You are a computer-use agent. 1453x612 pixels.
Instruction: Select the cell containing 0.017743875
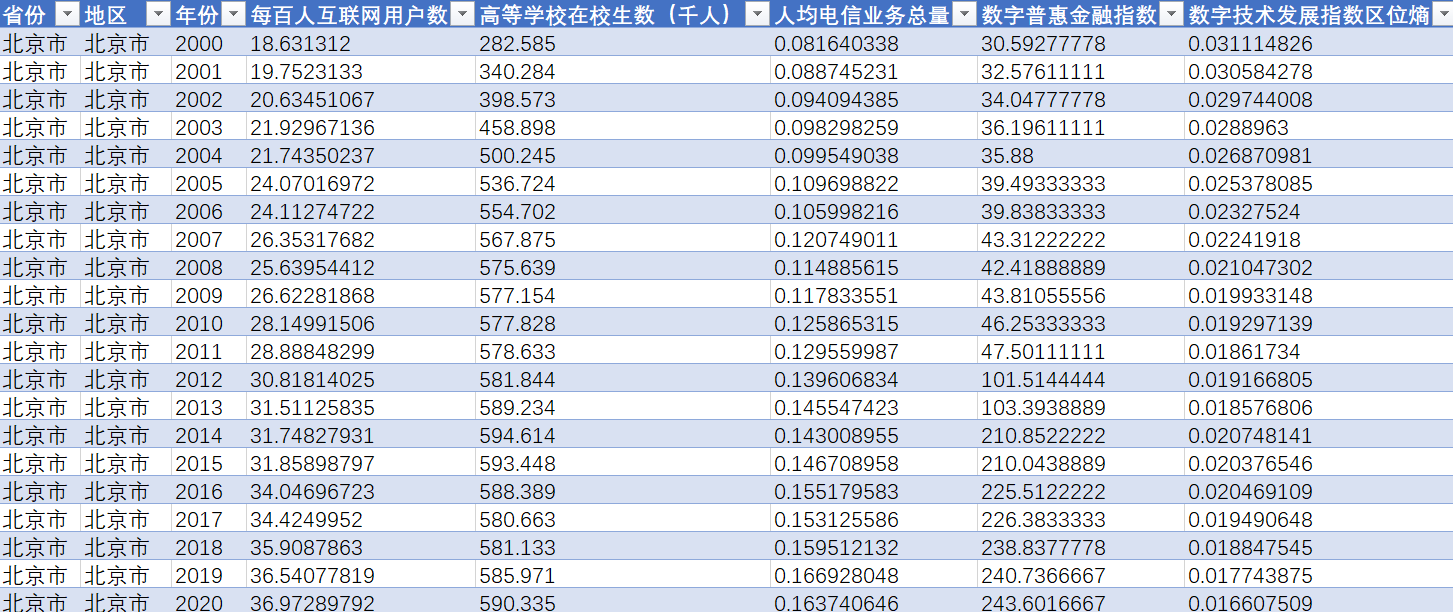[1319, 576]
